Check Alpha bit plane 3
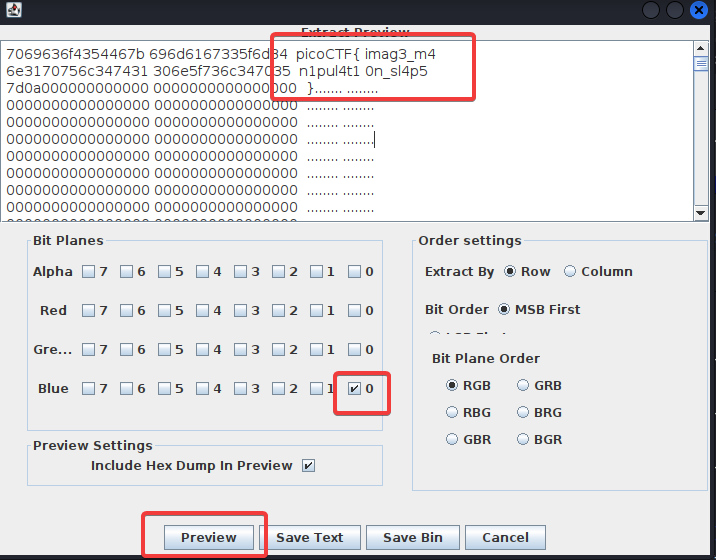Viewport: 716px width, 560px height. point(240,272)
